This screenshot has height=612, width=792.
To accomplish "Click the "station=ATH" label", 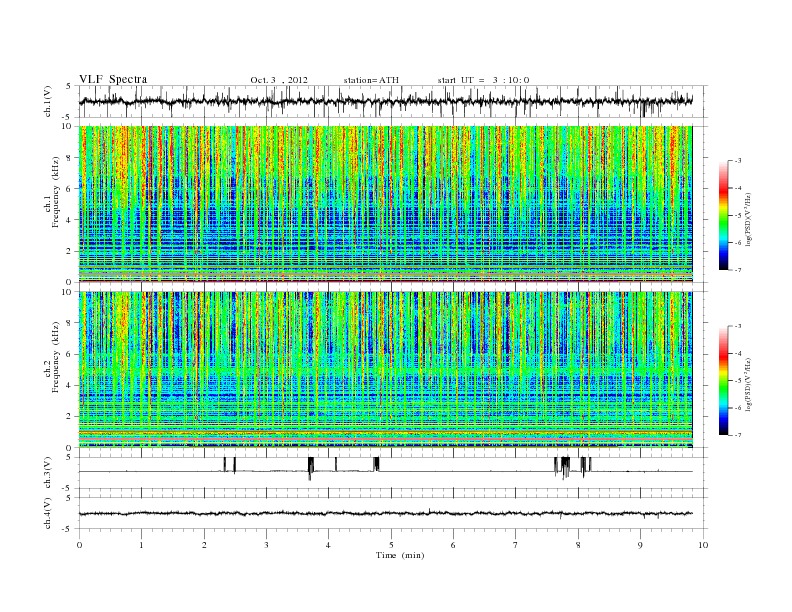I will coord(371,80).
